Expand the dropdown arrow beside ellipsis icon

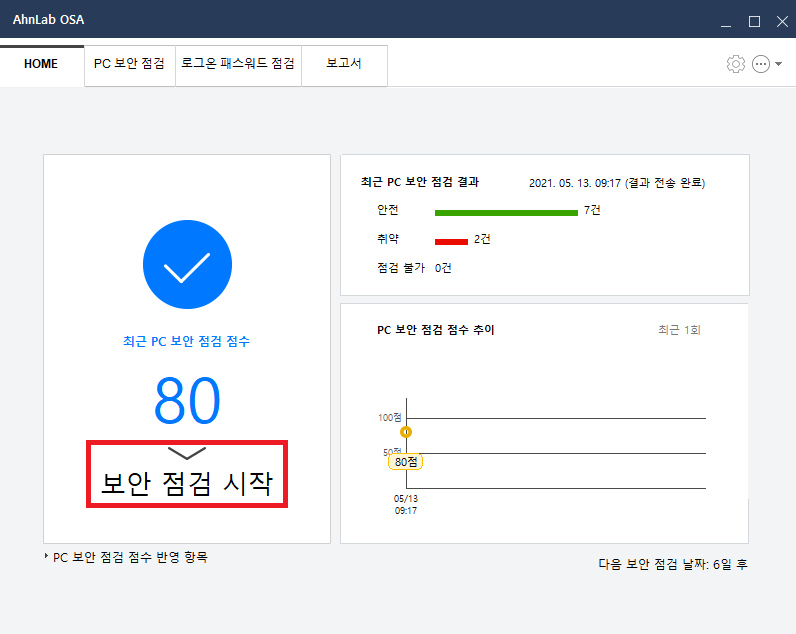point(778,64)
